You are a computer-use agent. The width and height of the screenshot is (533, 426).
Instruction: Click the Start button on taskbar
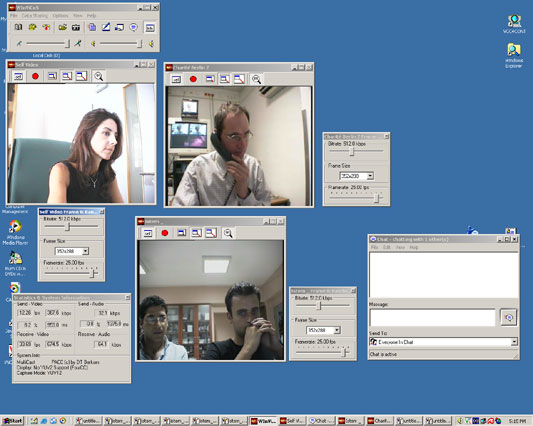(13, 421)
